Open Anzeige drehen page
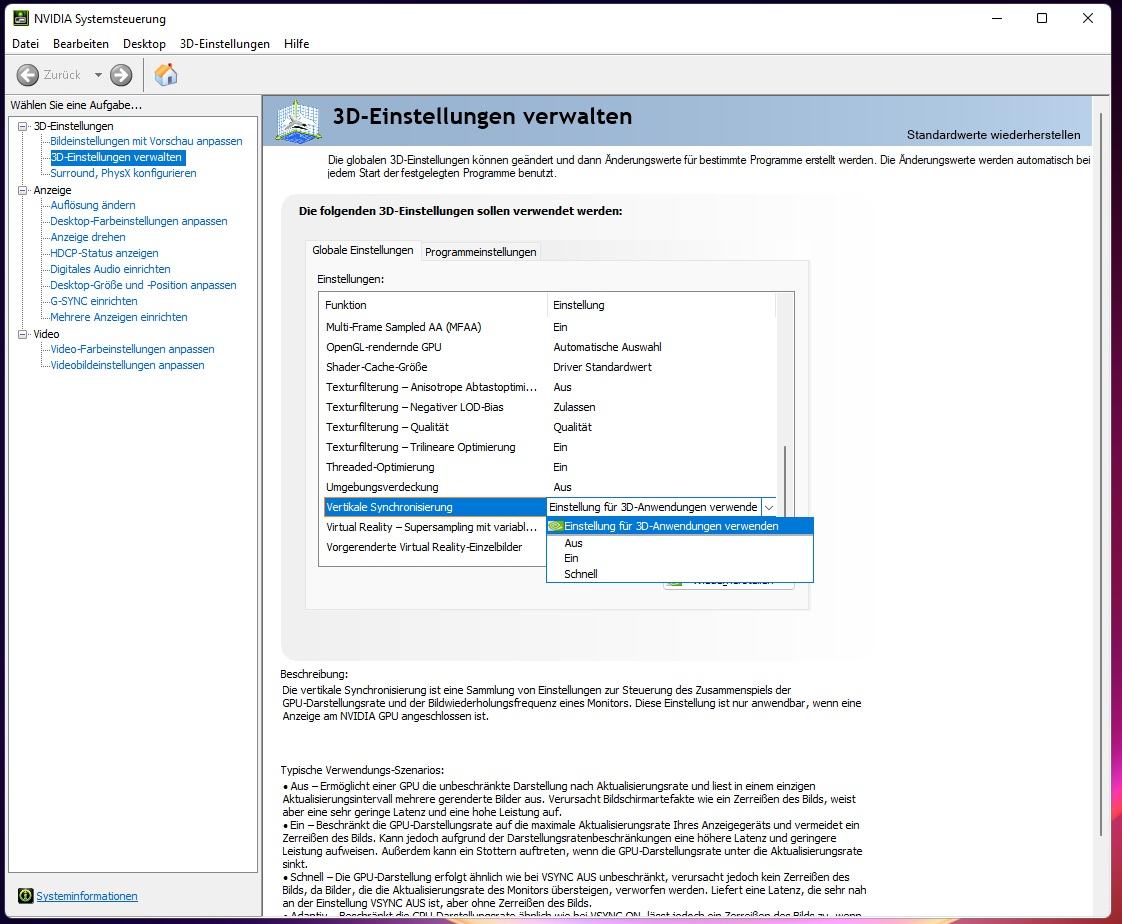This screenshot has width=1122, height=924. pyautogui.click(x=87, y=237)
